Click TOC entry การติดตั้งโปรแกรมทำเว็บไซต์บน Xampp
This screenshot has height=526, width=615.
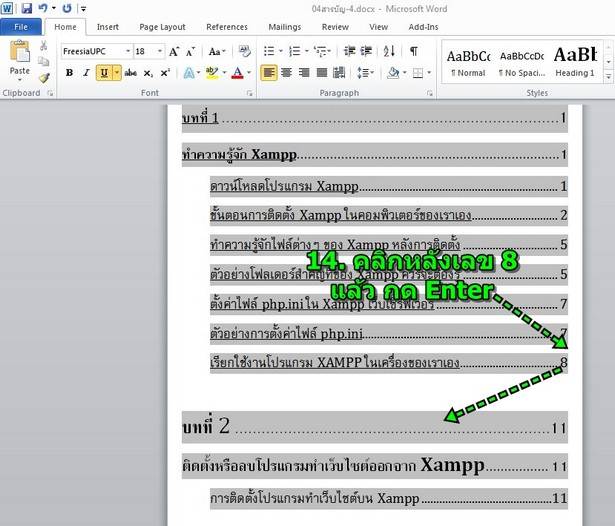point(389,498)
